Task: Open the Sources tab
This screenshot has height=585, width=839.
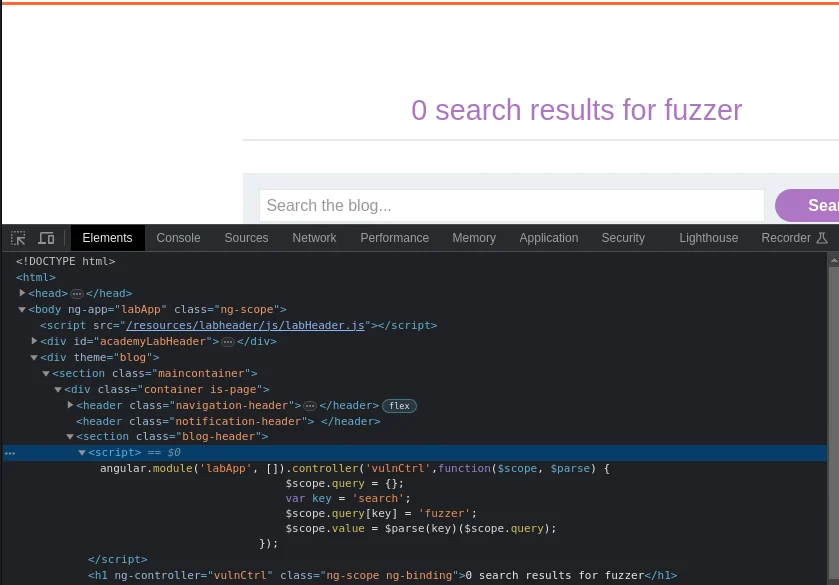Action: click(246, 238)
